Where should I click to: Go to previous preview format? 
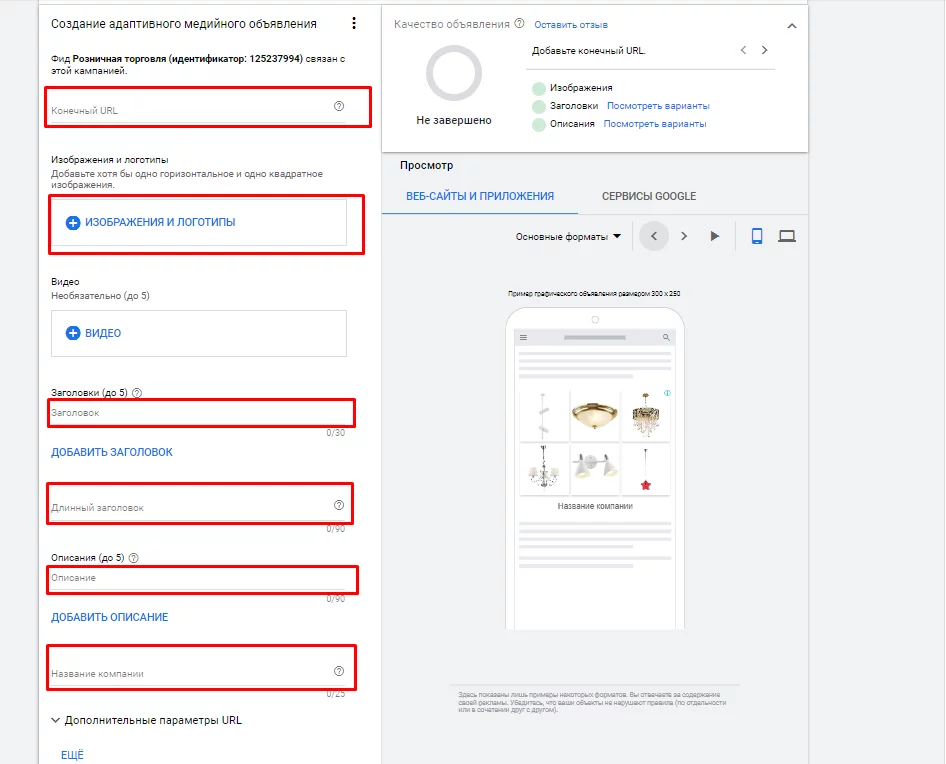coord(654,236)
